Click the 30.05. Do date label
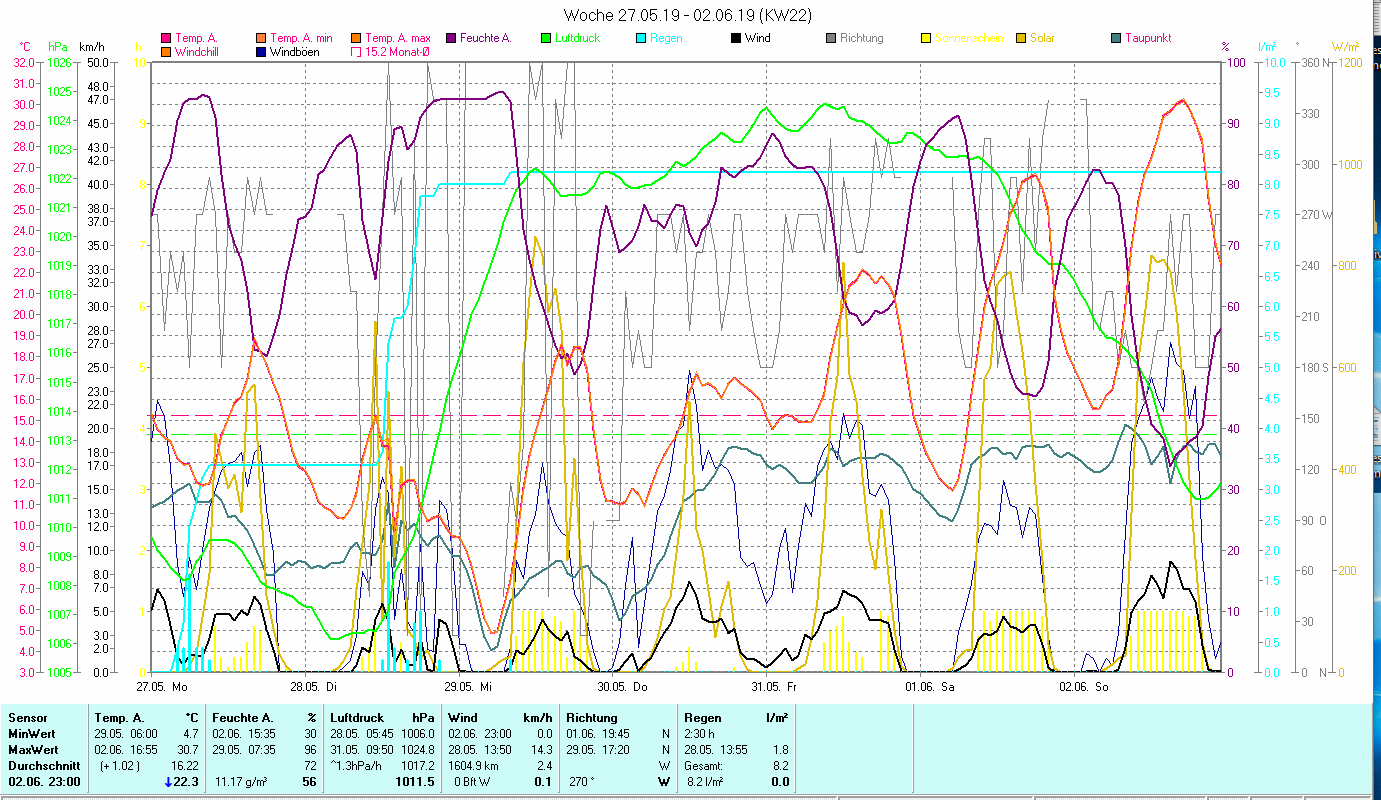 click(x=623, y=688)
